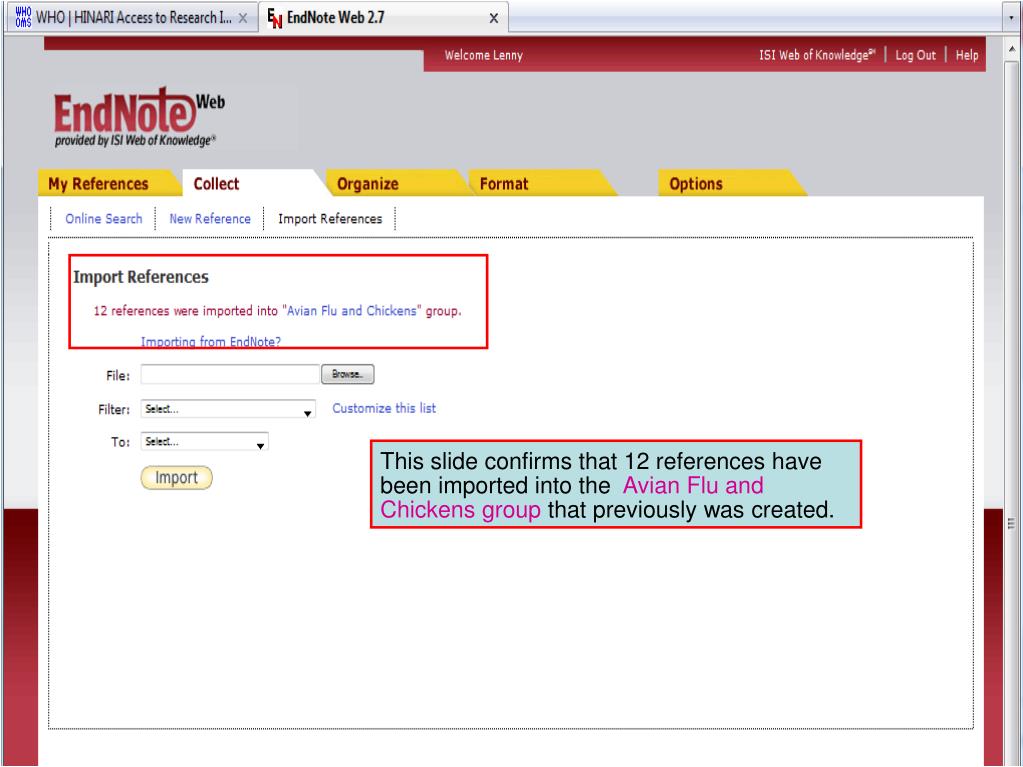Close the WHO HINARI browser tab

243,18
